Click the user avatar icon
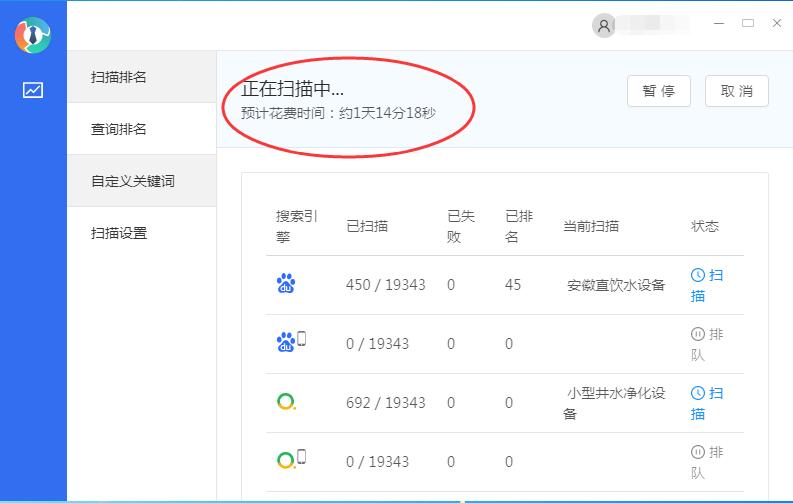Viewport: 793px width, 503px height. point(603,26)
